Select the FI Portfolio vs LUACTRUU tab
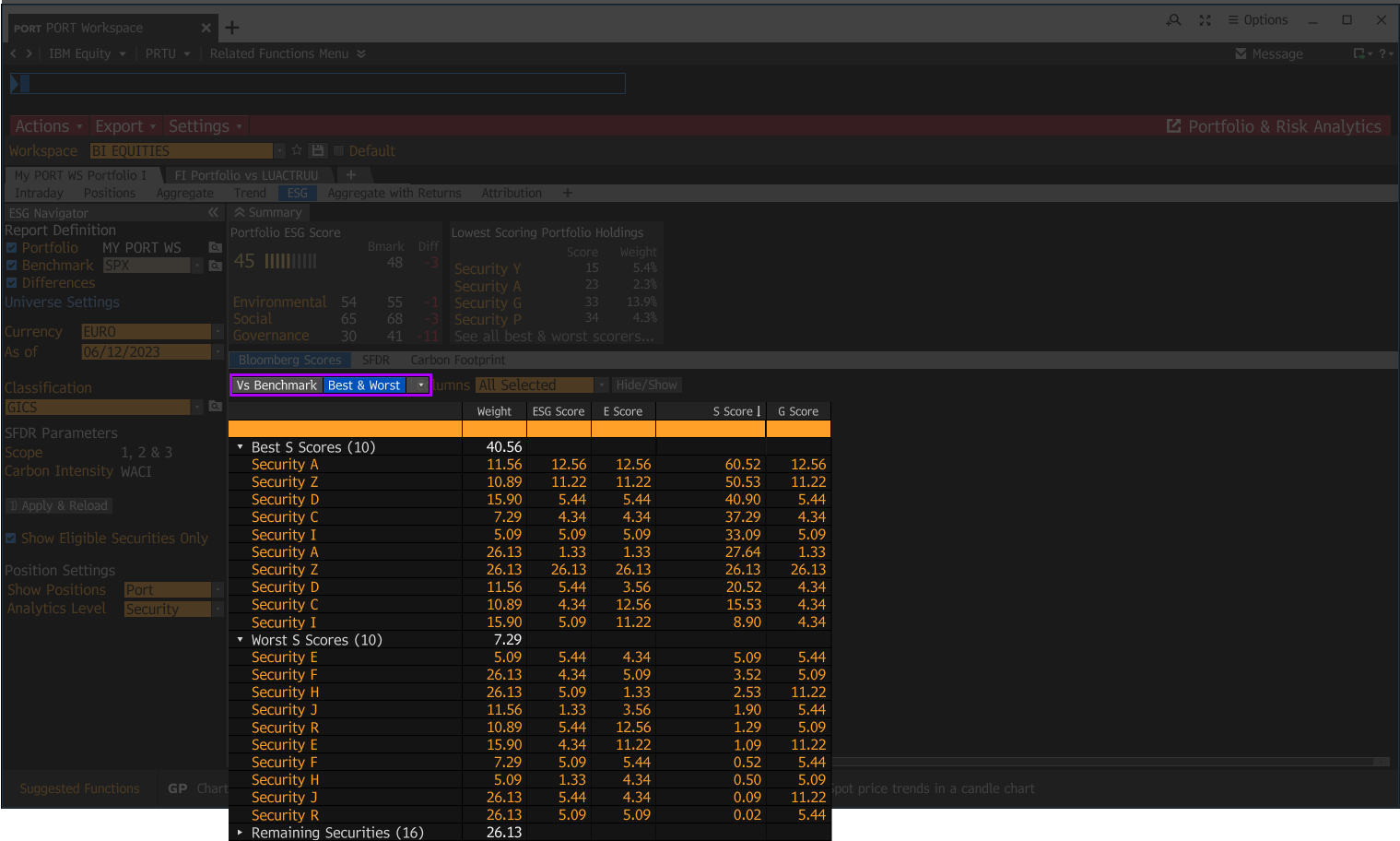This screenshot has width=1400, height=841. pos(247,175)
